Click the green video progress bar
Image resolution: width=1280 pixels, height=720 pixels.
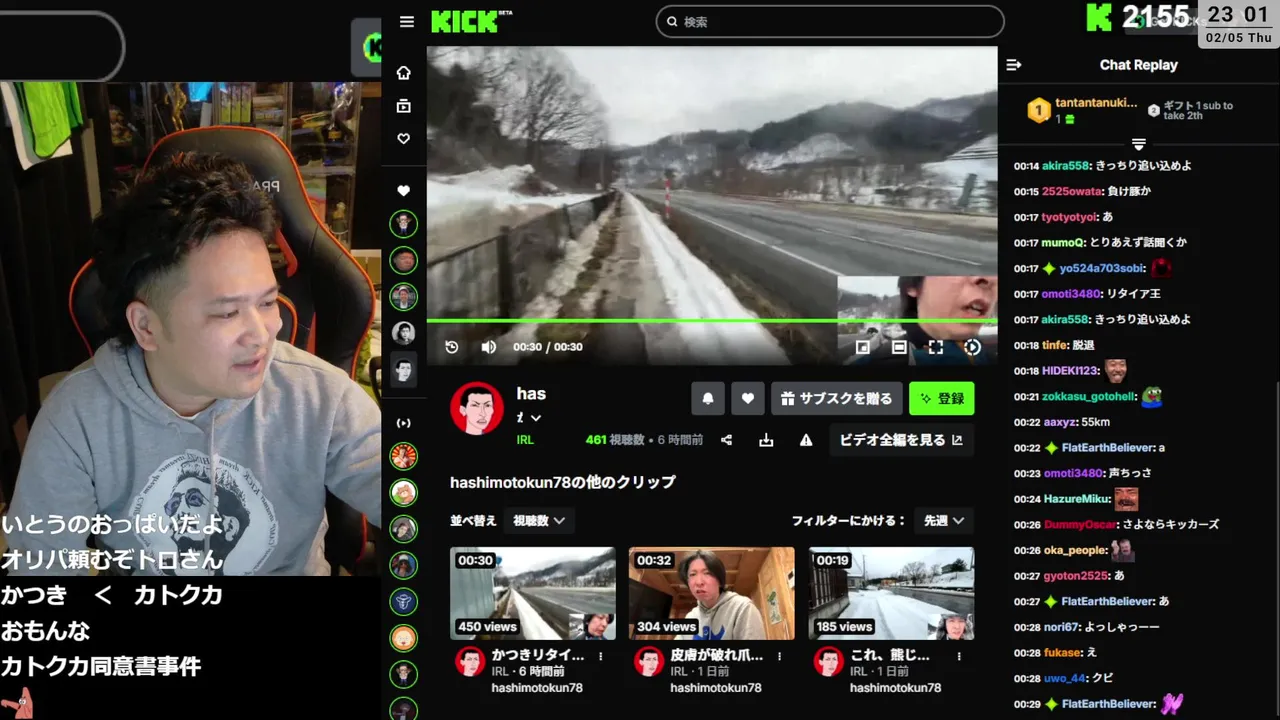click(712, 321)
